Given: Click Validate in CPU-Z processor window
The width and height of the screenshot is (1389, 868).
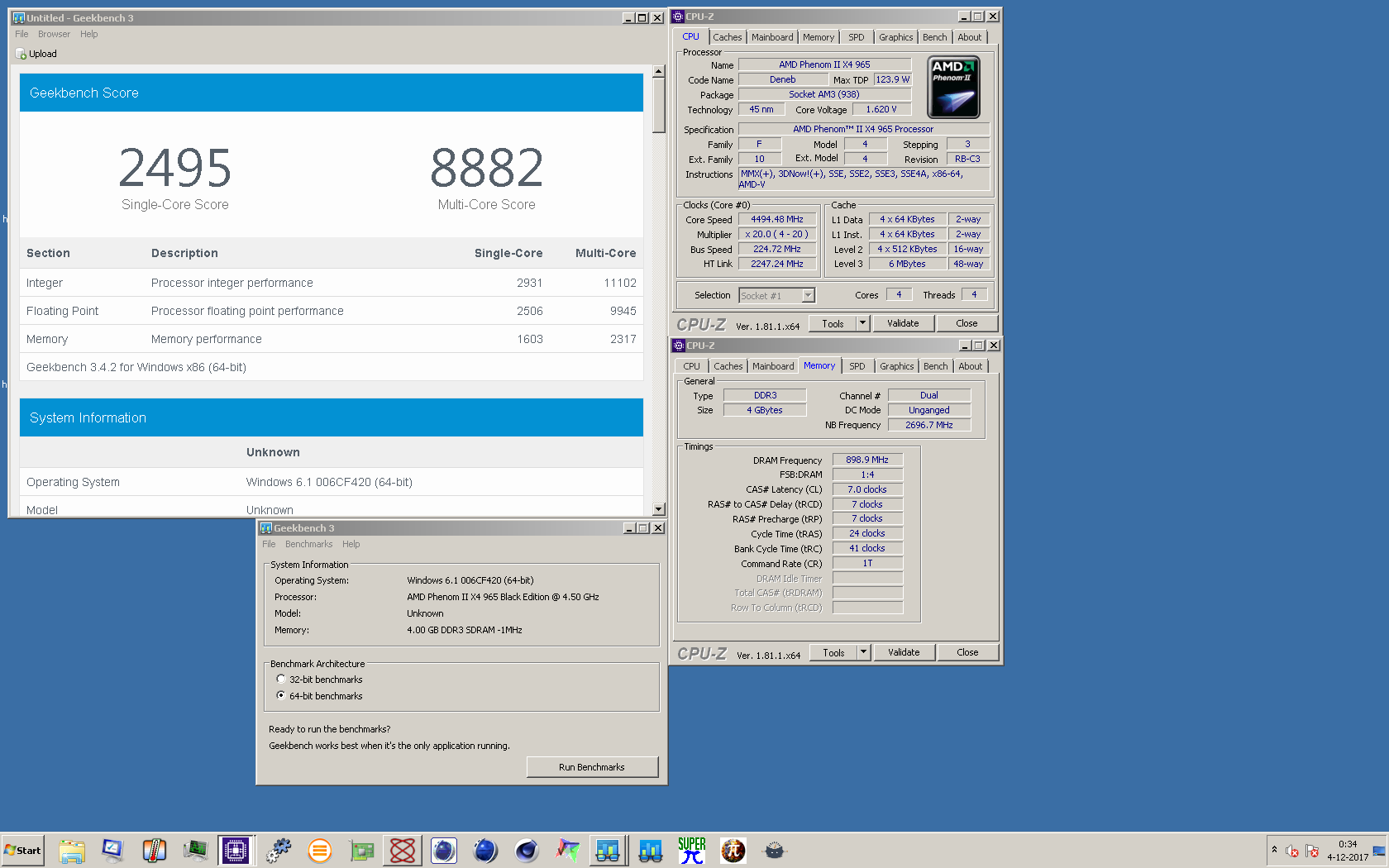Looking at the screenshot, I should click(903, 323).
